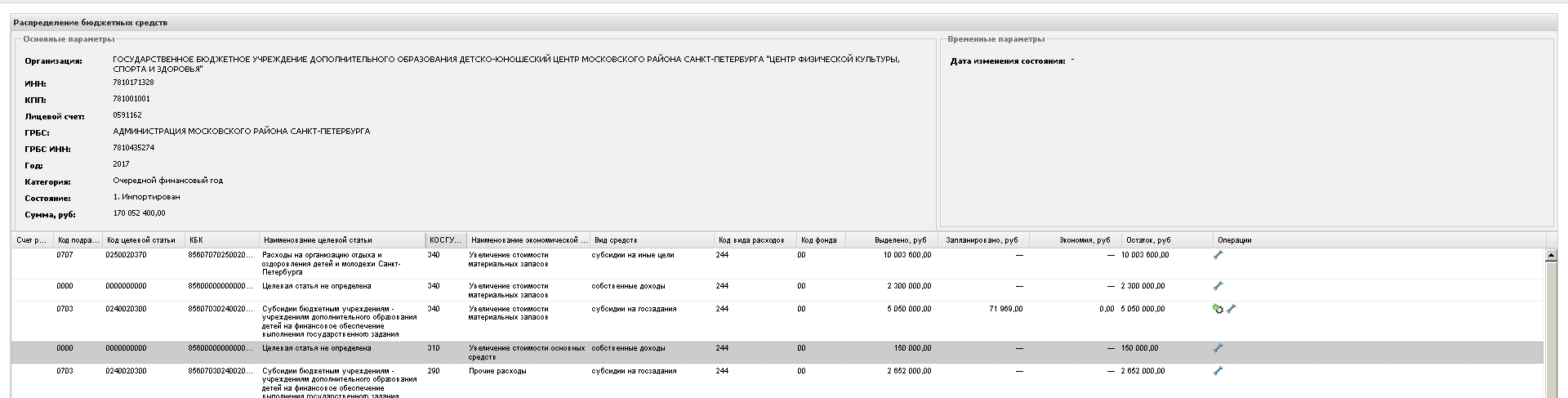Image resolution: width=1568 pixels, height=398 pixels.
Task: Sort by the 'Код подра...' column header
Action: pyautogui.click(x=77, y=240)
